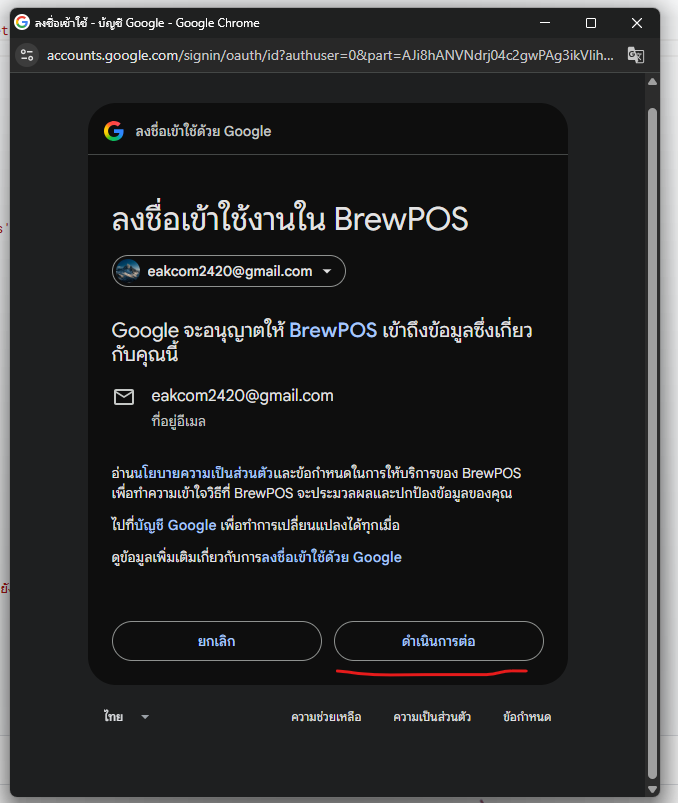Open the บัญชี Google account link
This screenshot has width=678, height=803.
pyautogui.click(x=175, y=525)
